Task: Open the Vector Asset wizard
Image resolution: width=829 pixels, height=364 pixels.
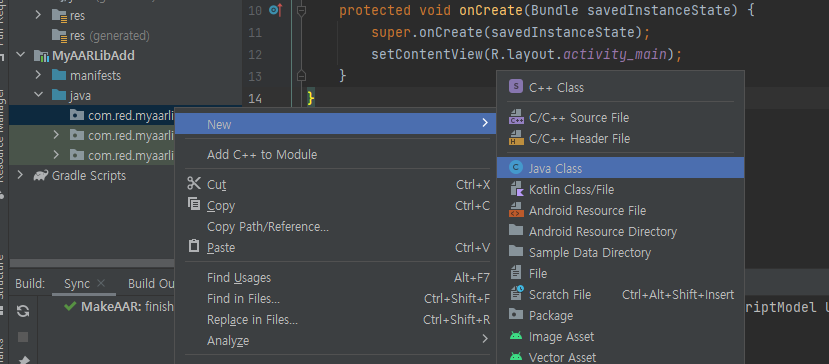Action: 621,357
